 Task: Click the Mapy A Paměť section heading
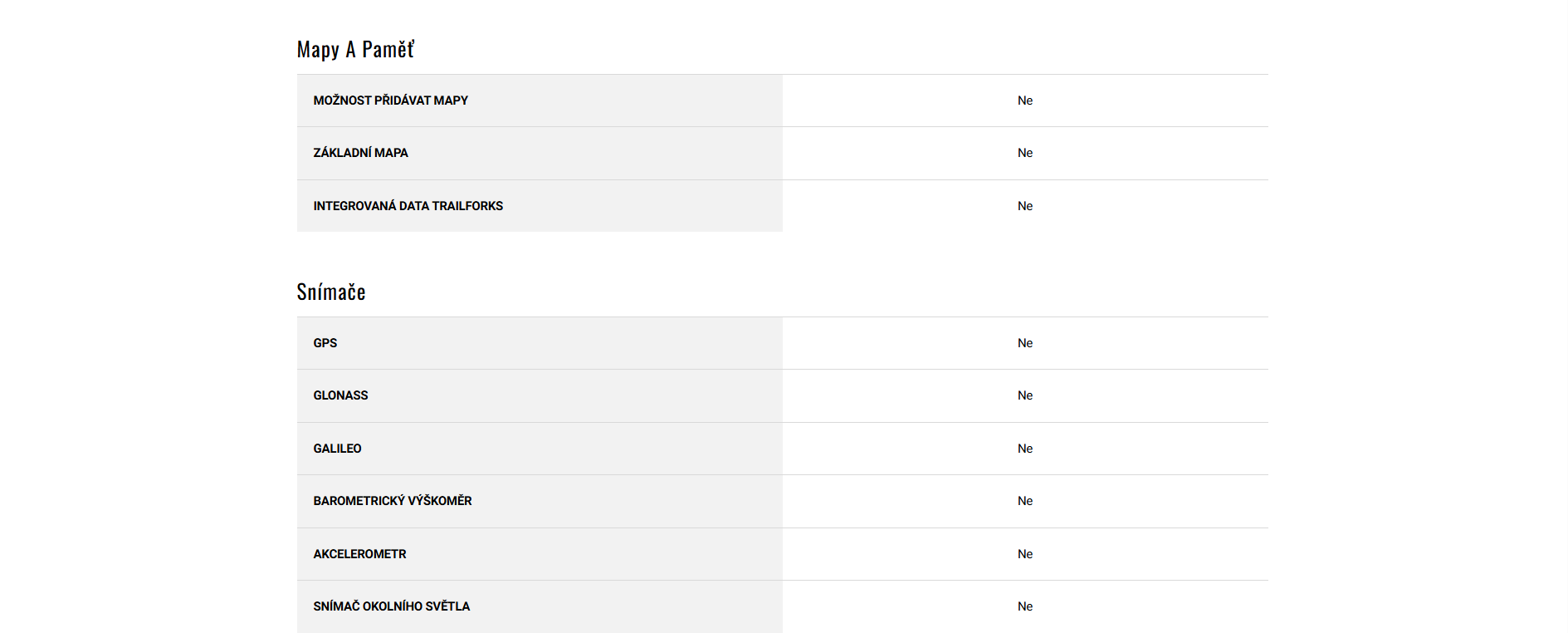[355, 50]
